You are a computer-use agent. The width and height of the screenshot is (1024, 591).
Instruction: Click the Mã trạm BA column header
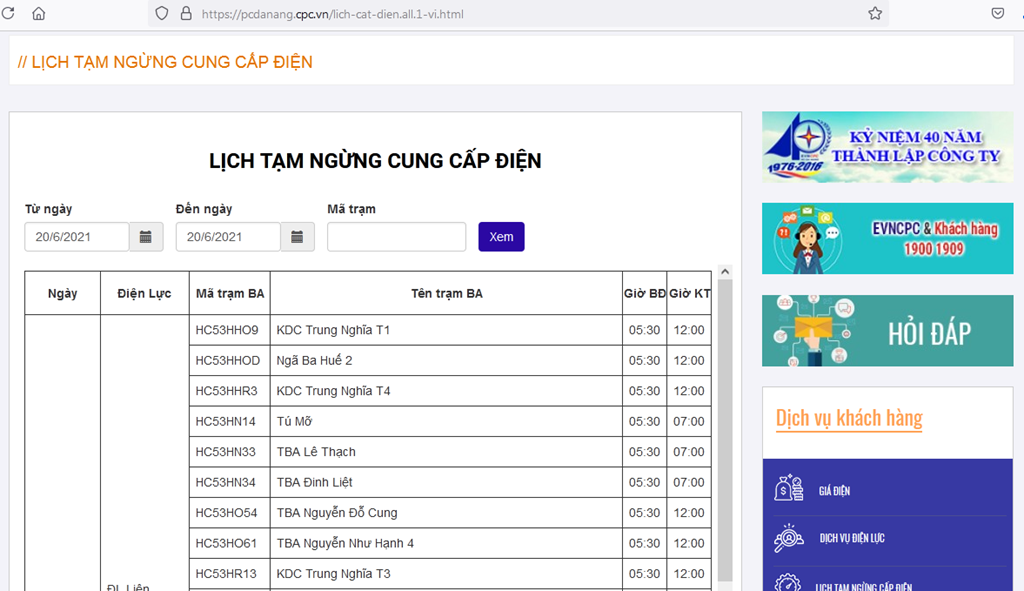[230, 293]
